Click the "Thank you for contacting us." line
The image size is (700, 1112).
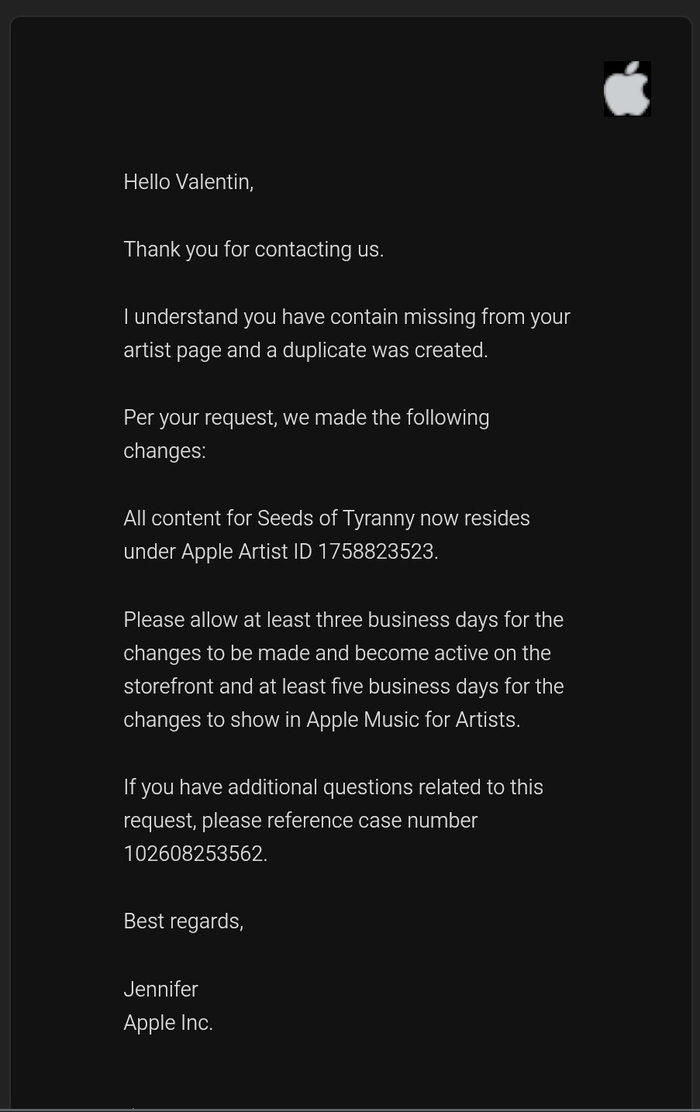pos(253,250)
